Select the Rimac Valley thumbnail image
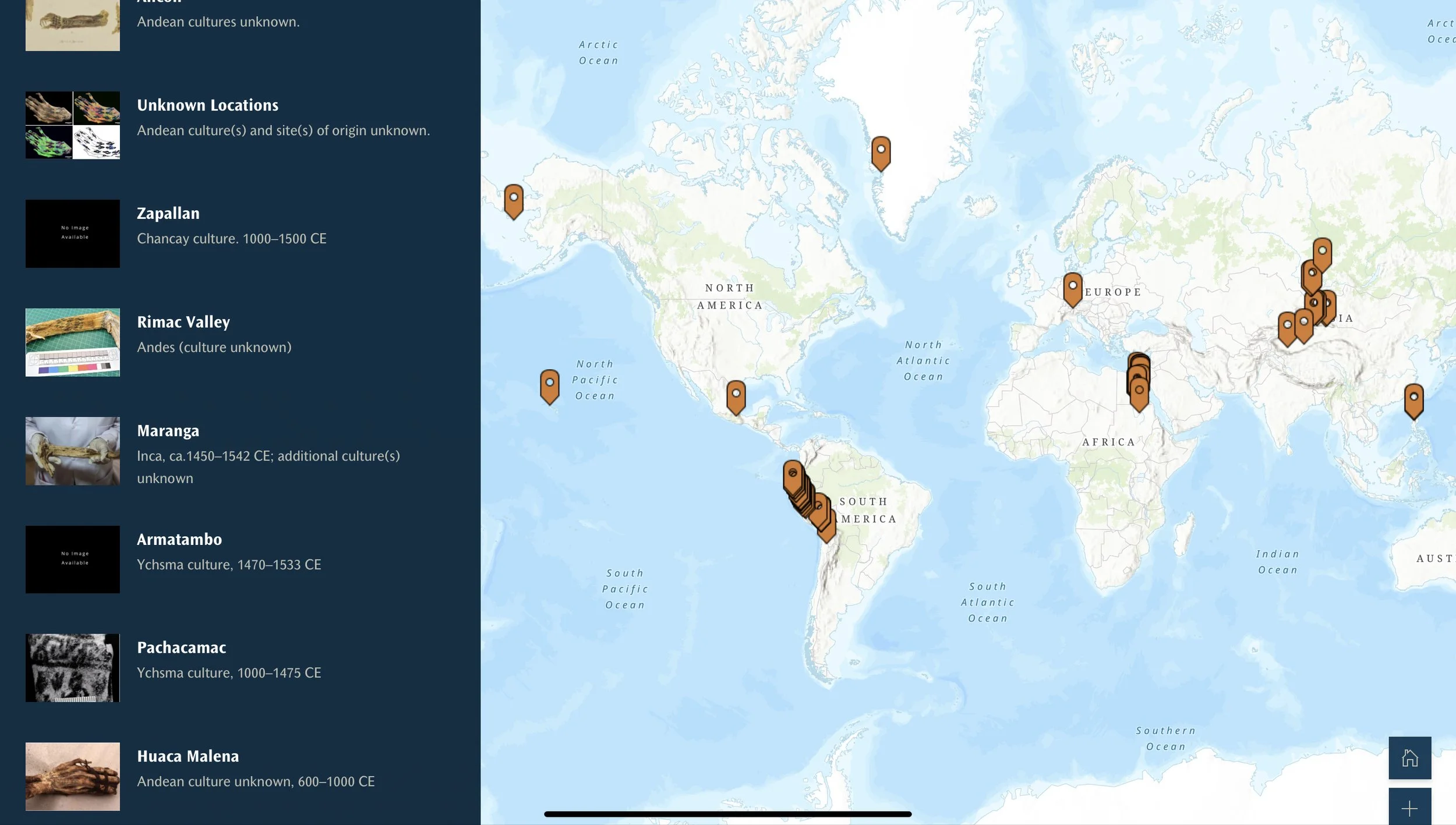Image resolution: width=1456 pixels, height=825 pixels. pos(73,342)
